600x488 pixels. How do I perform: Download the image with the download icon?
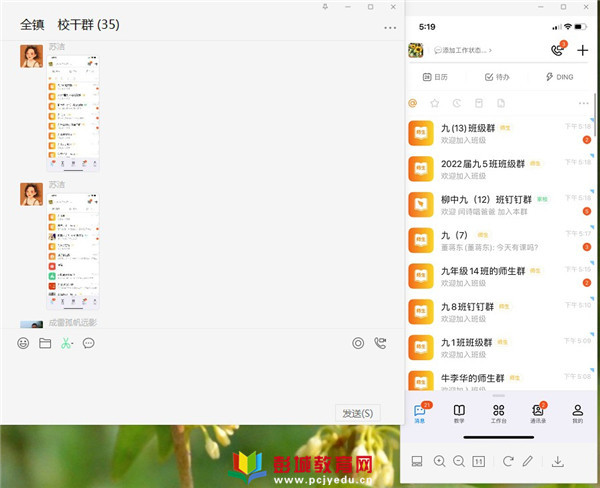(558, 461)
